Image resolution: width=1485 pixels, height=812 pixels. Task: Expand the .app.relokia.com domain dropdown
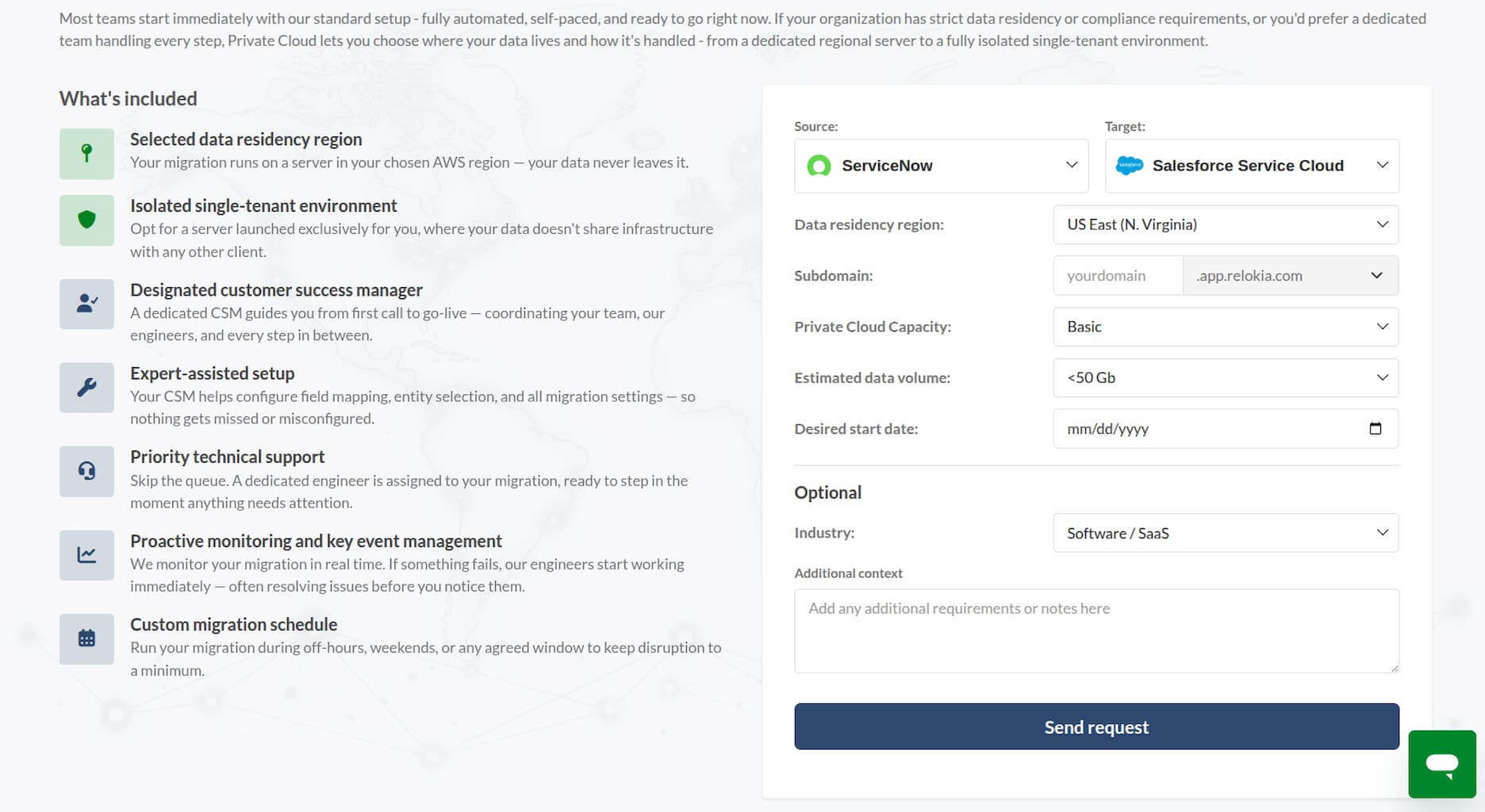1291,276
